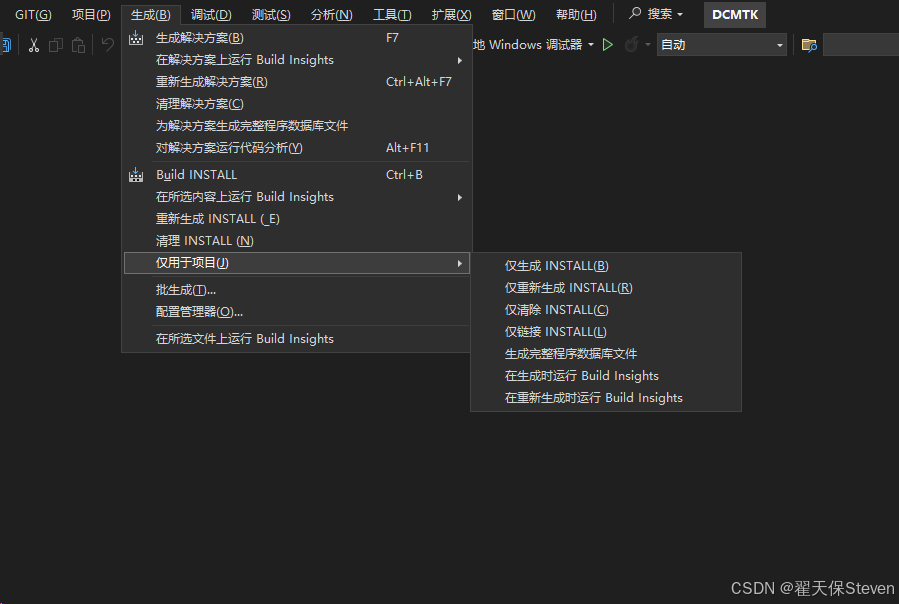899x604 pixels.
Task: Open the 自动 combo box
Action: 721,45
